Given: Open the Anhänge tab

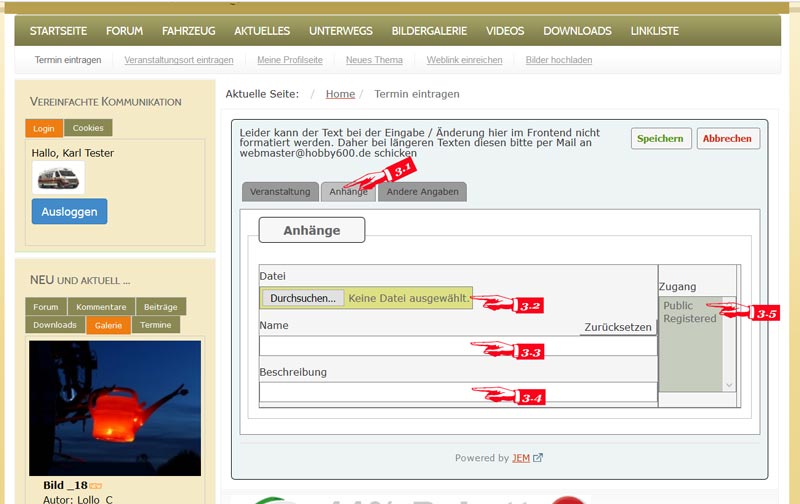Looking at the screenshot, I should click(x=348, y=191).
